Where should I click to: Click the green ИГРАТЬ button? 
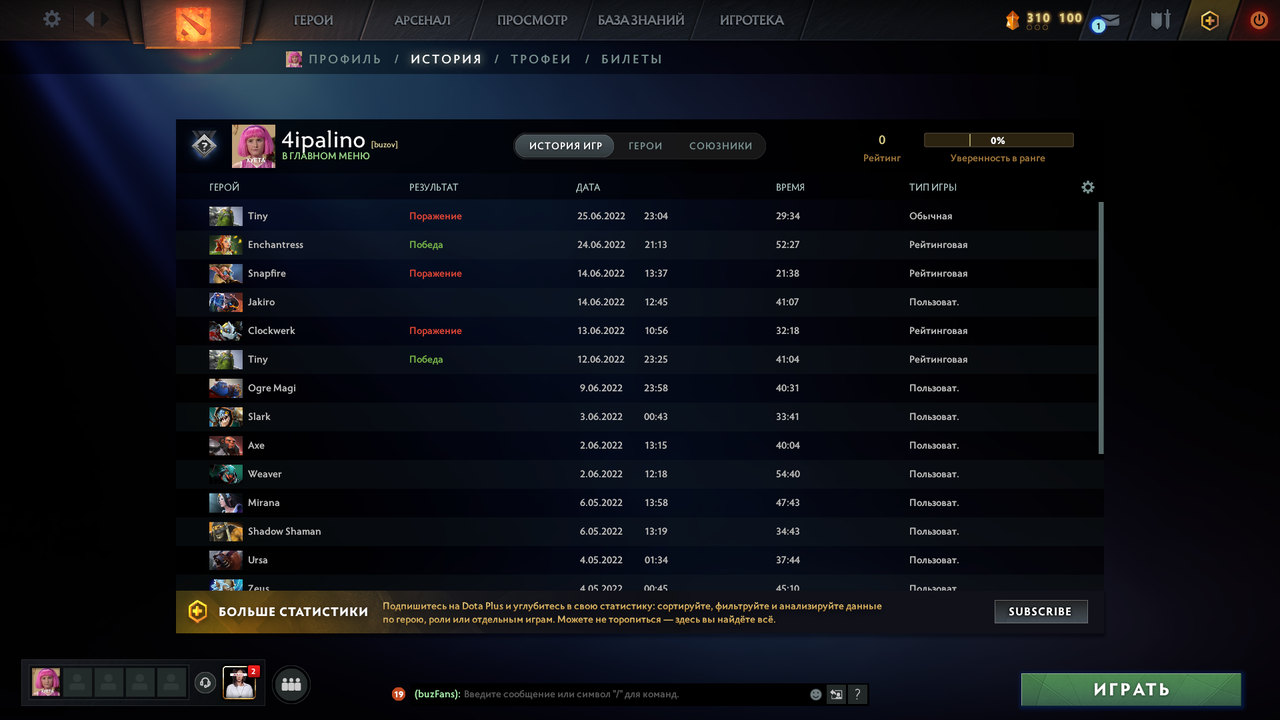1131,689
